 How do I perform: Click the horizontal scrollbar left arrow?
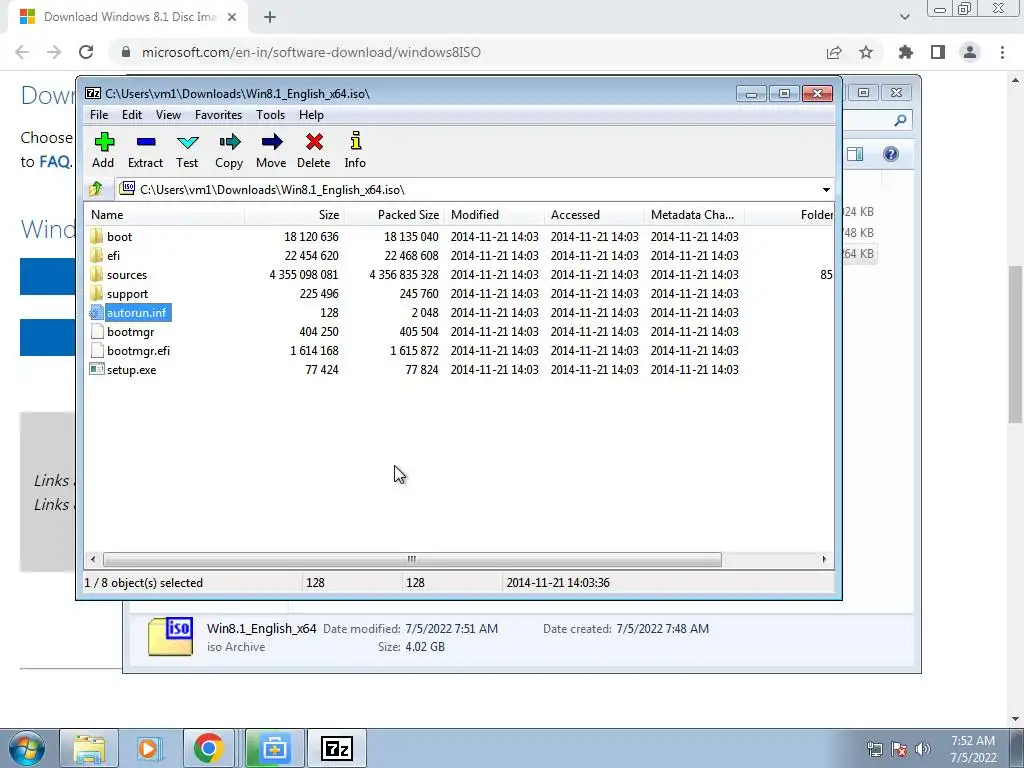tap(93, 559)
